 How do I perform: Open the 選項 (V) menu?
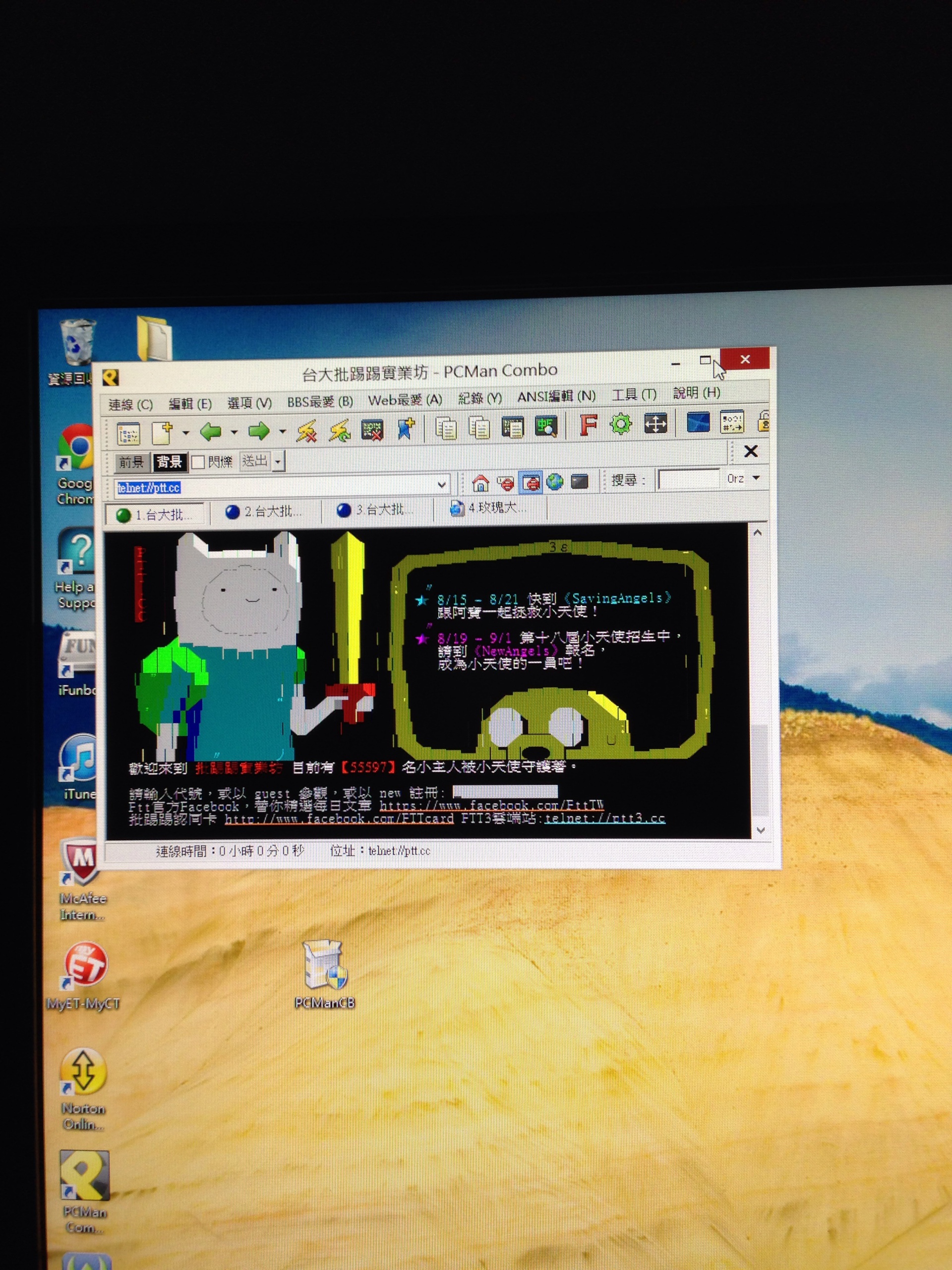(249, 403)
